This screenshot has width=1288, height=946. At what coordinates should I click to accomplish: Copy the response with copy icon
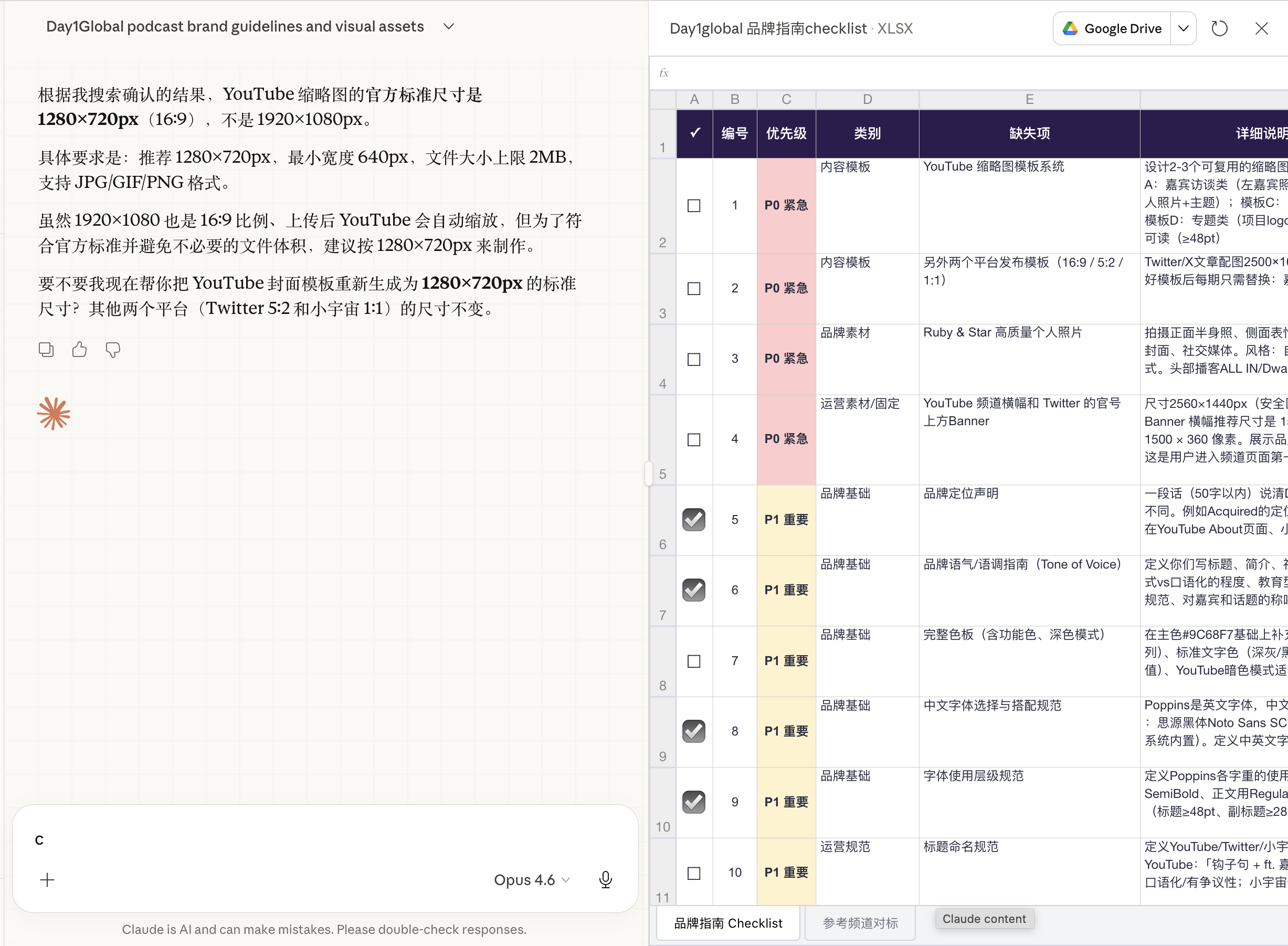click(46, 349)
